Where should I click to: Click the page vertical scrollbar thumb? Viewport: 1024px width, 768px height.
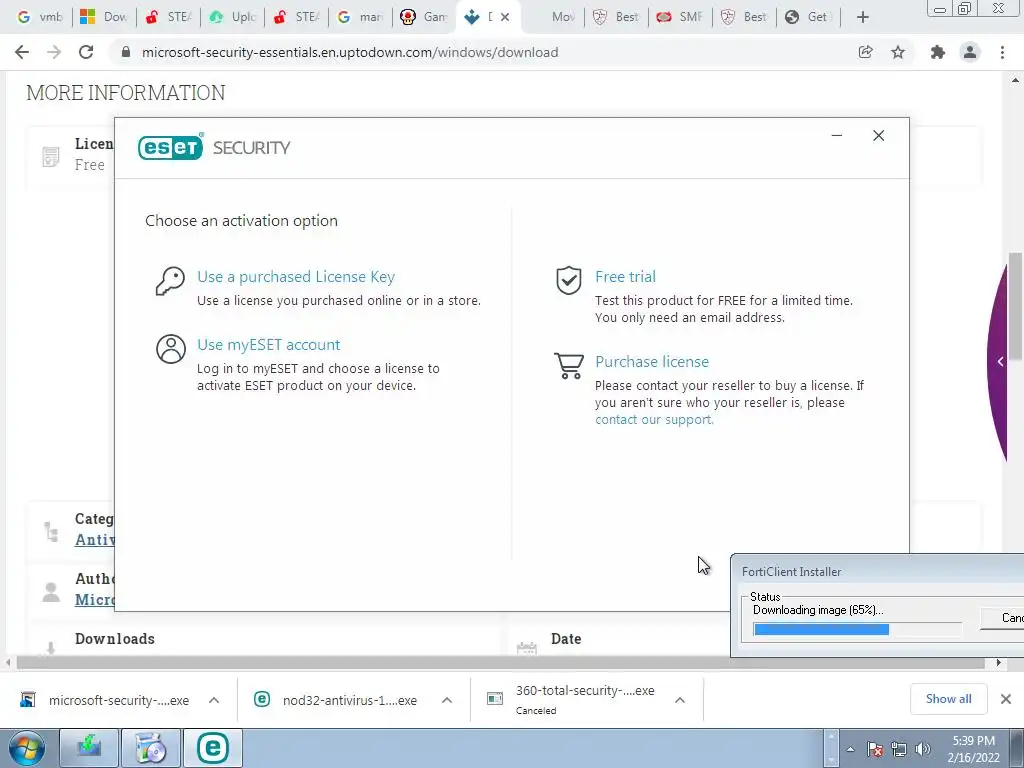1015,306
